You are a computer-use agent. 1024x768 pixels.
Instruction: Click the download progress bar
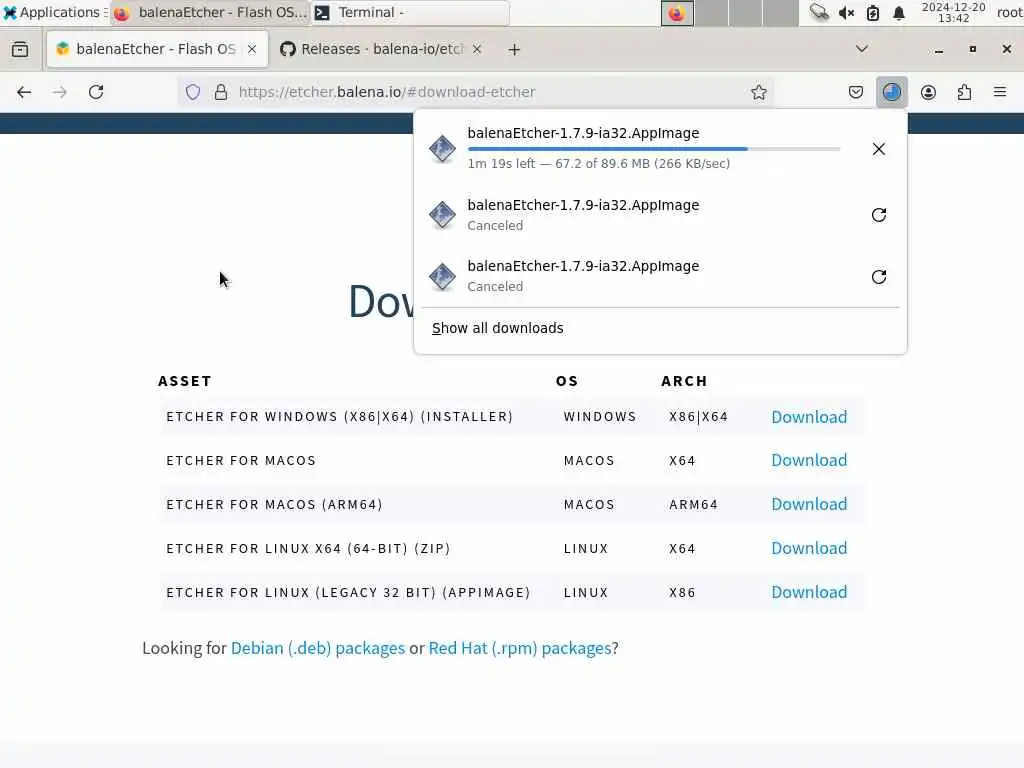point(654,149)
